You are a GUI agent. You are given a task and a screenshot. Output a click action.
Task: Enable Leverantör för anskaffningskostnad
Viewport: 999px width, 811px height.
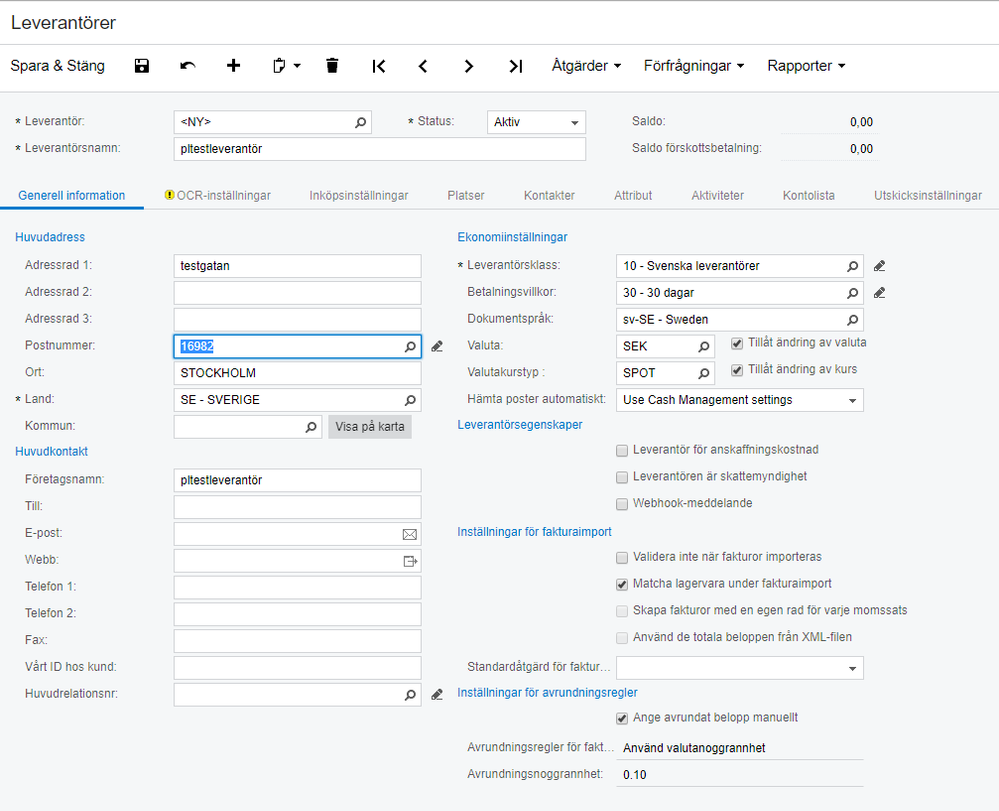[x=623, y=450]
